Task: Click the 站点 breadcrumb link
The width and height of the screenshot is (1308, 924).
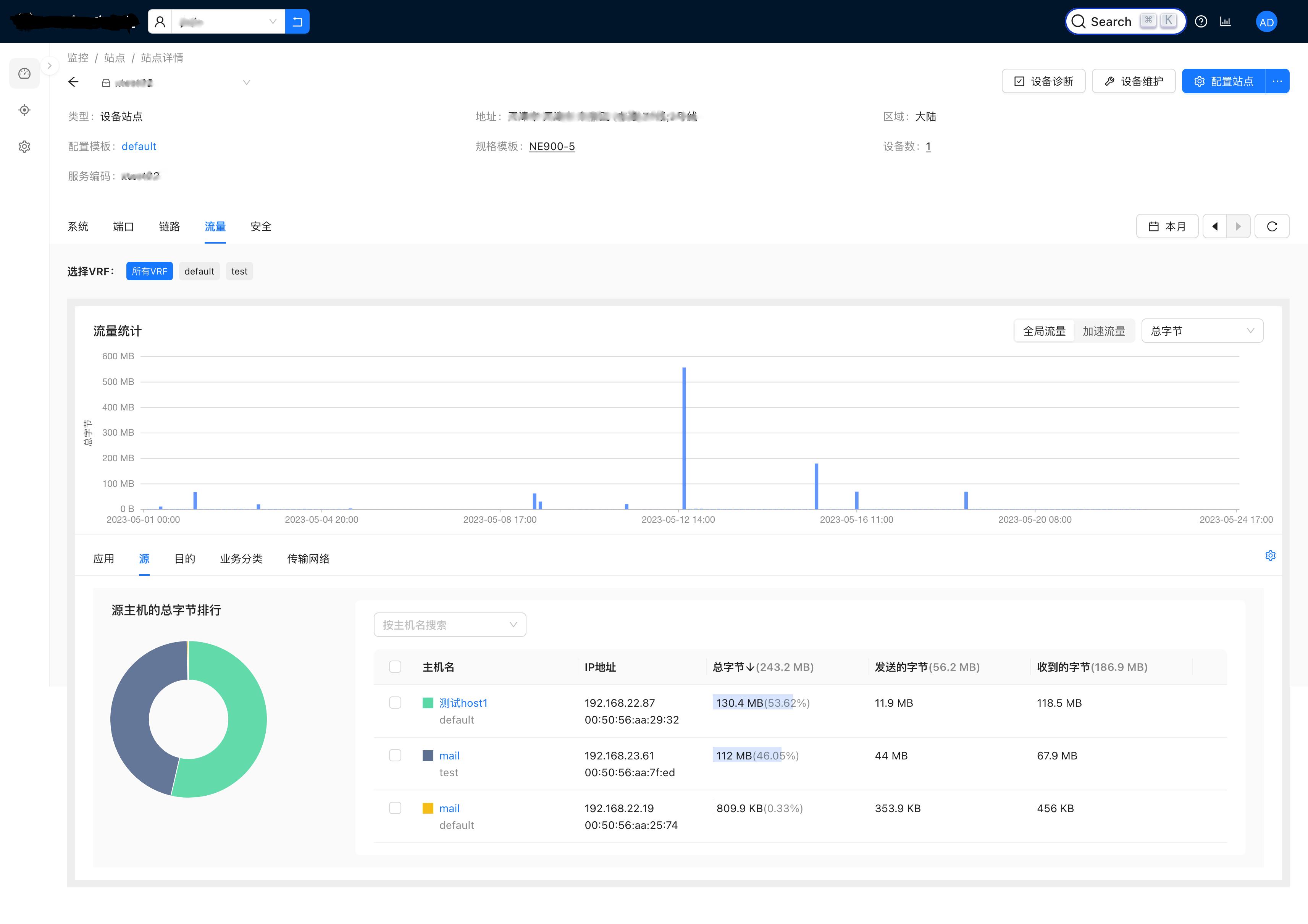Action: tap(114, 58)
